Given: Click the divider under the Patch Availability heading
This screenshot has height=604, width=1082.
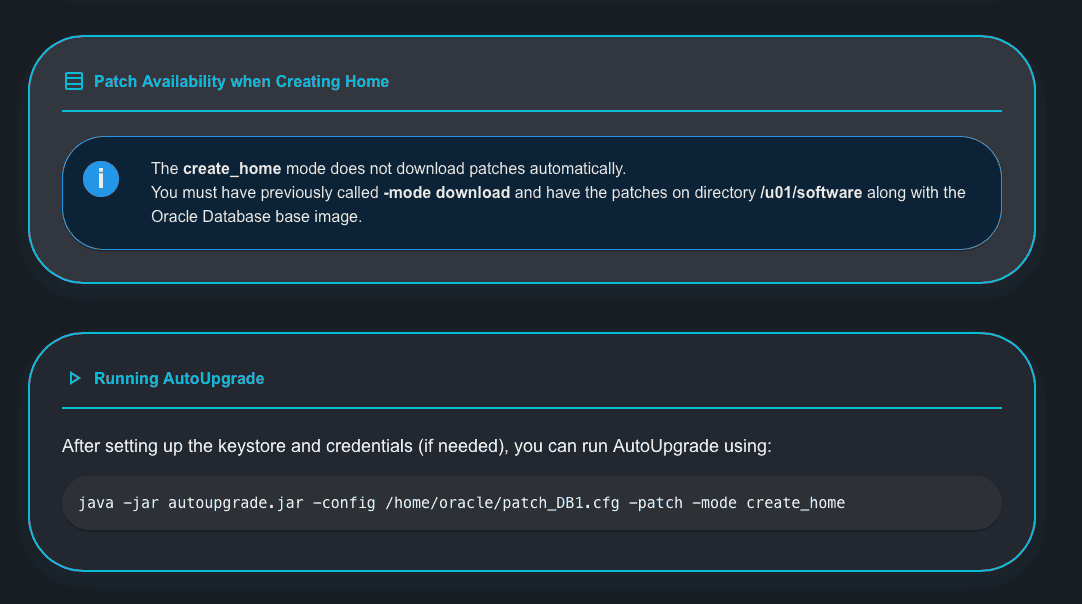Looking at the screenshot, I should (531, 111).
